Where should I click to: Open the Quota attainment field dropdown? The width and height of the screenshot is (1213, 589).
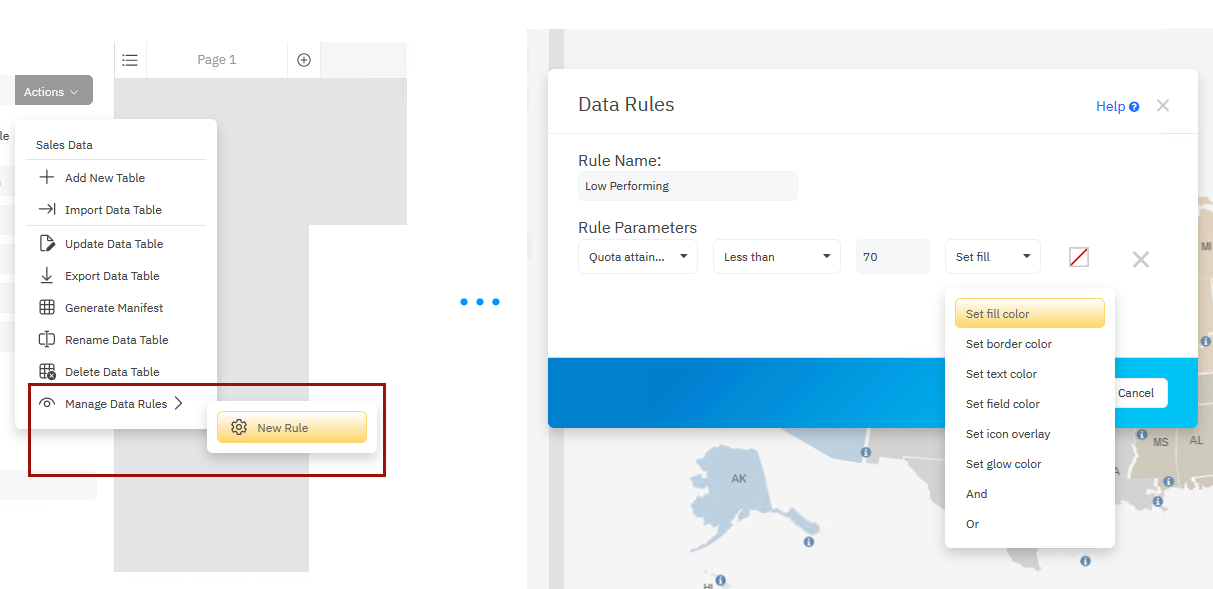637,256
